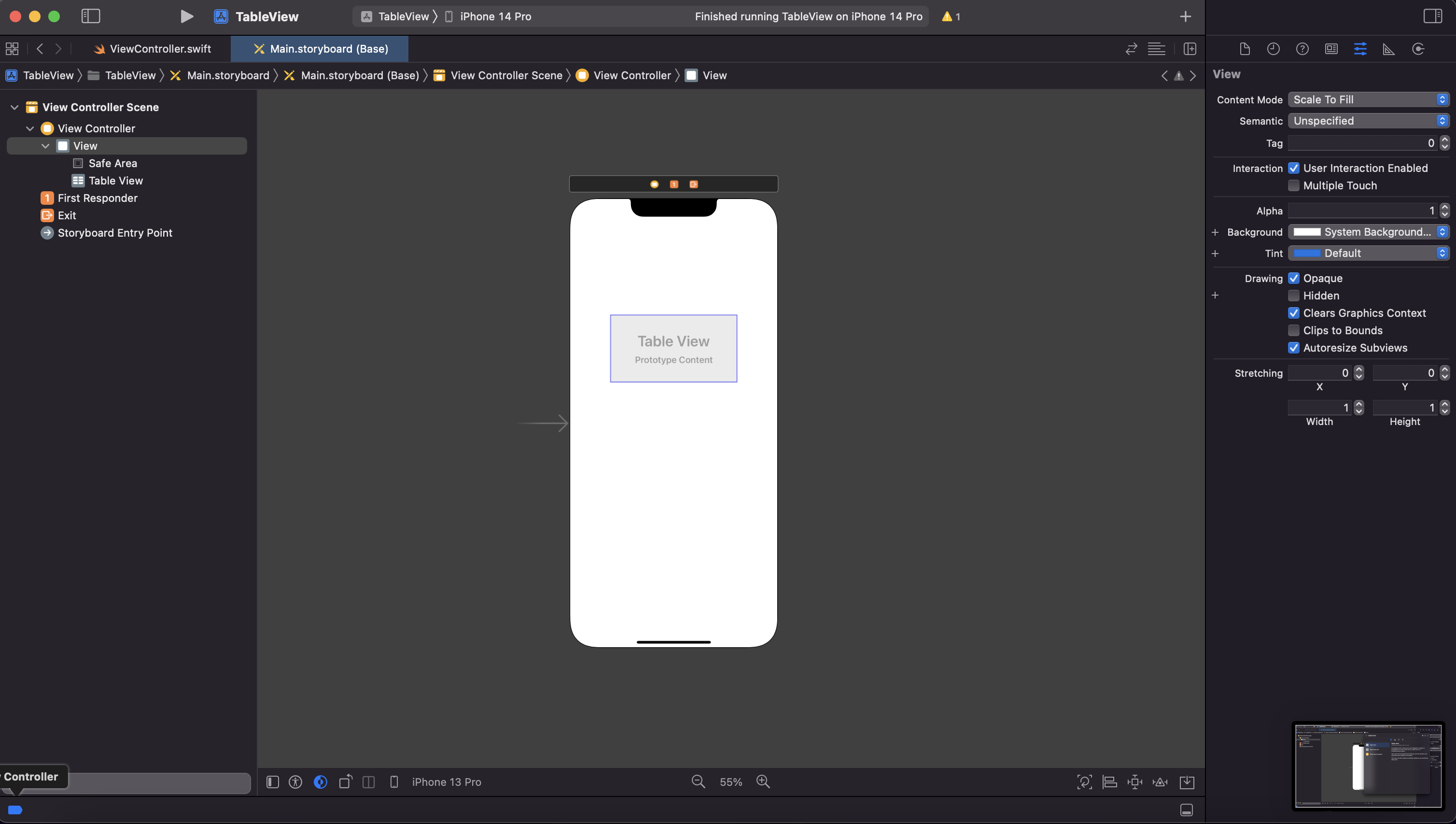Screen dimensions: 1456x824
Task: Click the Run play button
Action: tap(186, 16)
